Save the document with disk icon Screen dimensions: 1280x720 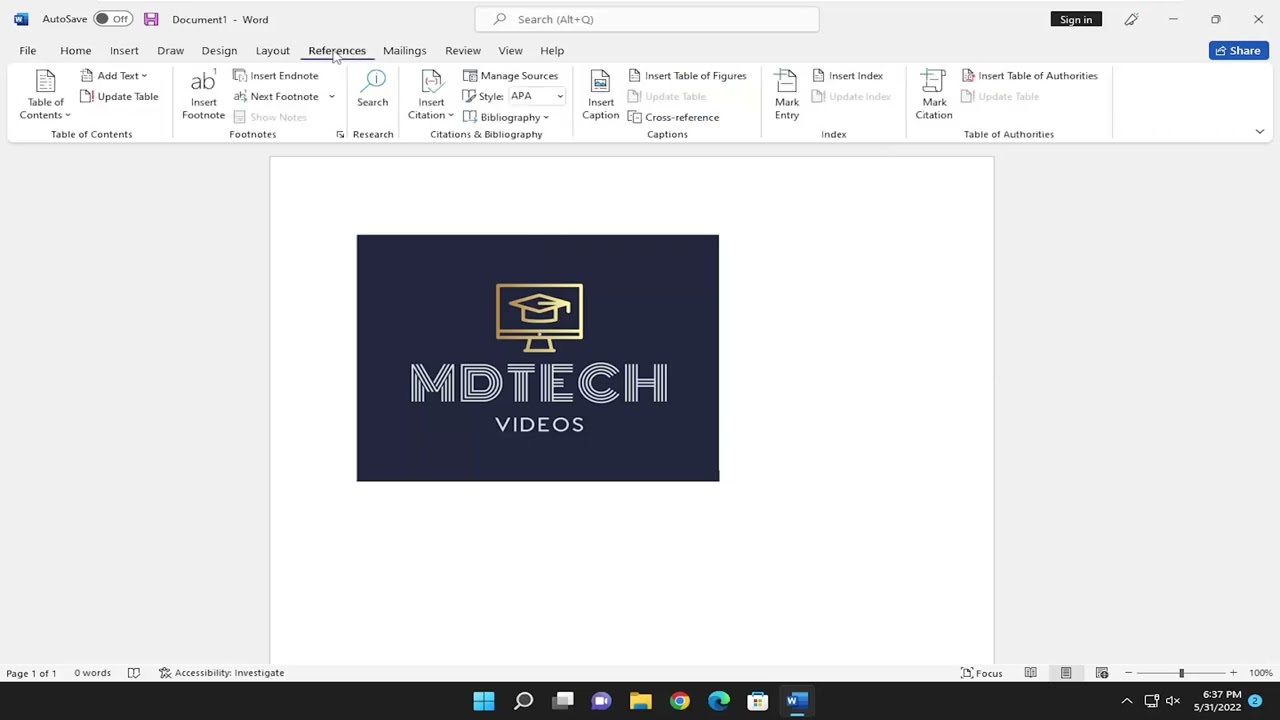pos(150,19)
